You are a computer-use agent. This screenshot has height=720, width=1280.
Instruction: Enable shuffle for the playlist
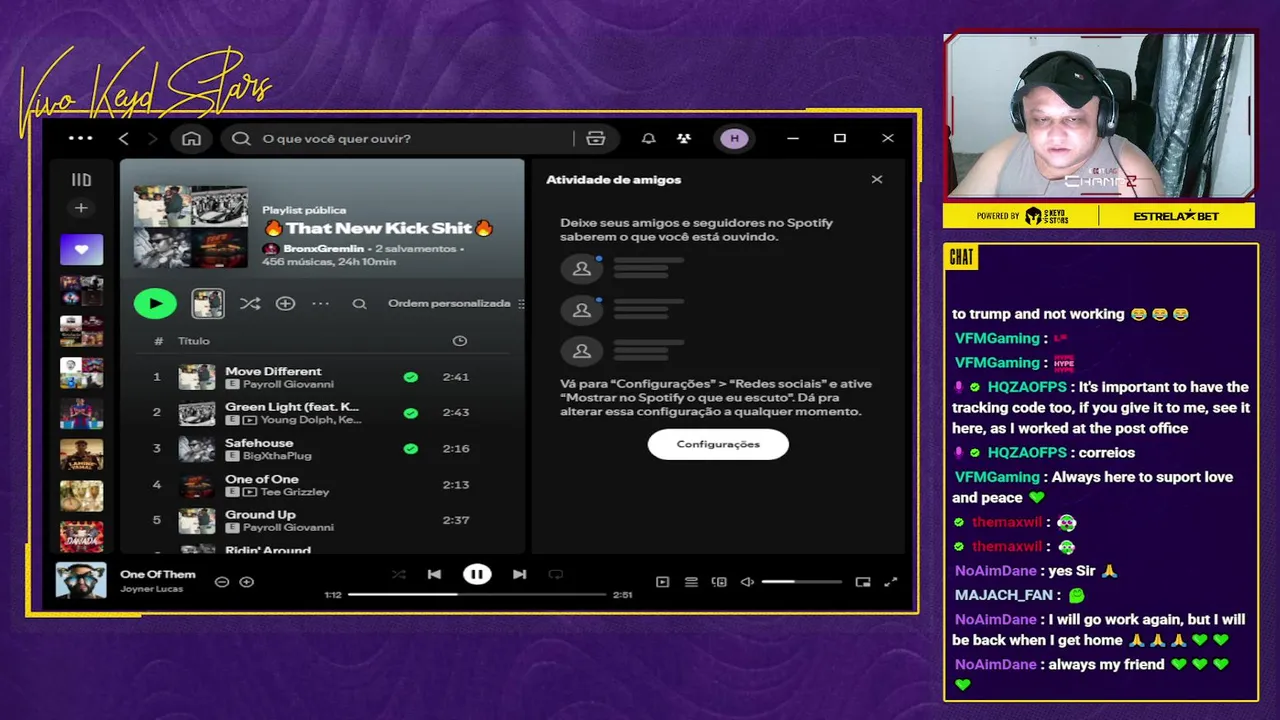(250, 303)
